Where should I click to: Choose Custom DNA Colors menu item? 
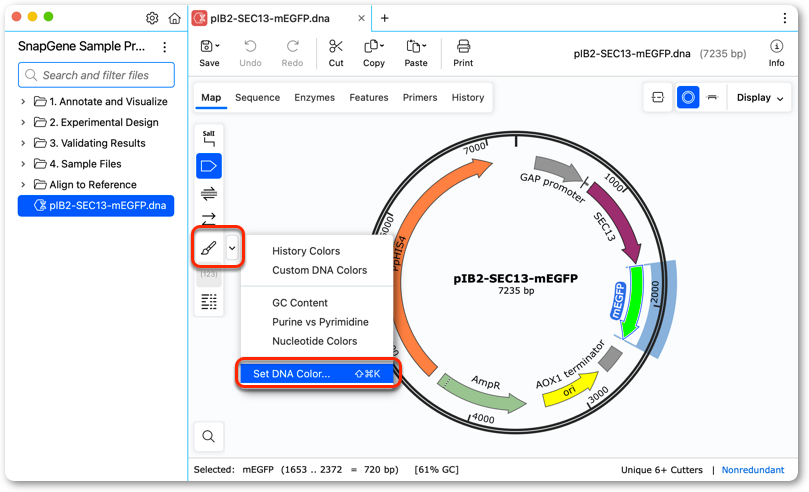[317, 270]
